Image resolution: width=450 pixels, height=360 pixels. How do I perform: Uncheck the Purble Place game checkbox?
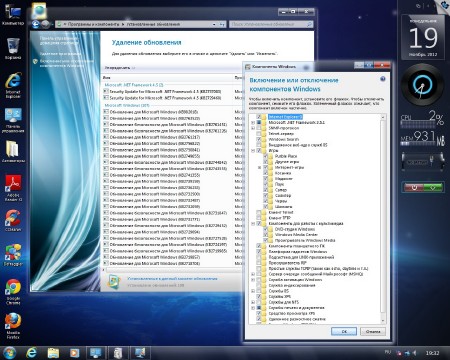point(266,156)
